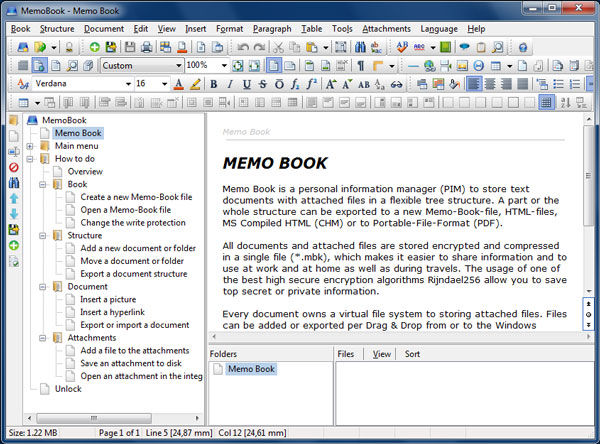Click the Cut scissors icon

278,47
